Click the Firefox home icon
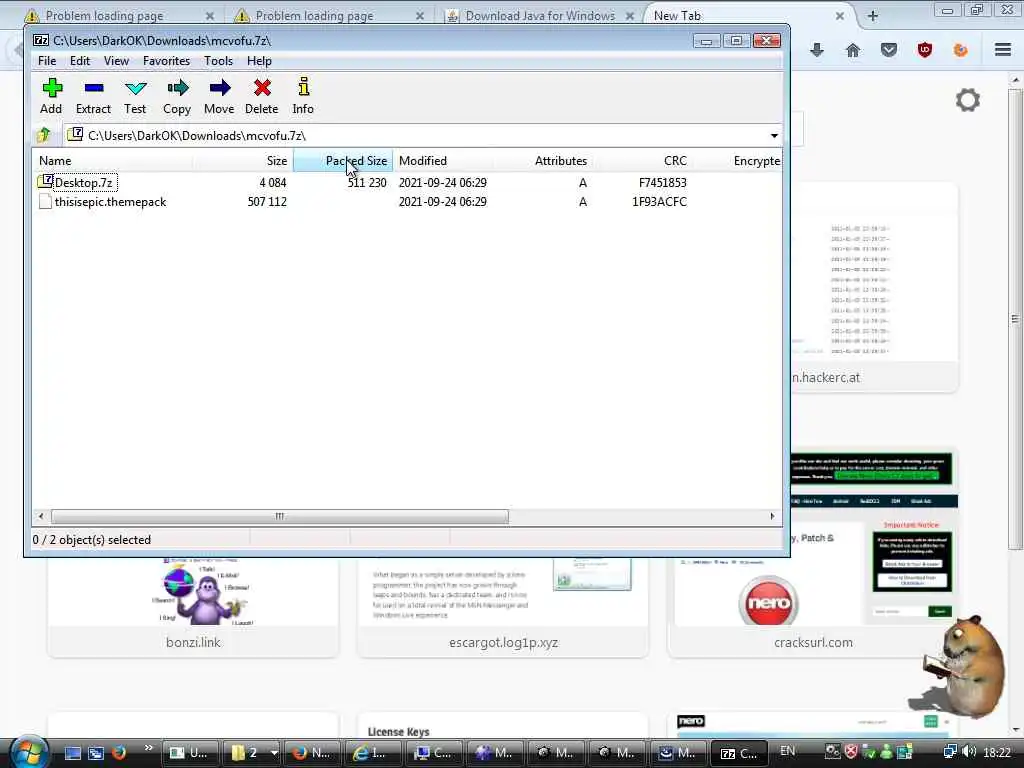Screen dimensions: 1024x768 (x=853, y=50)
